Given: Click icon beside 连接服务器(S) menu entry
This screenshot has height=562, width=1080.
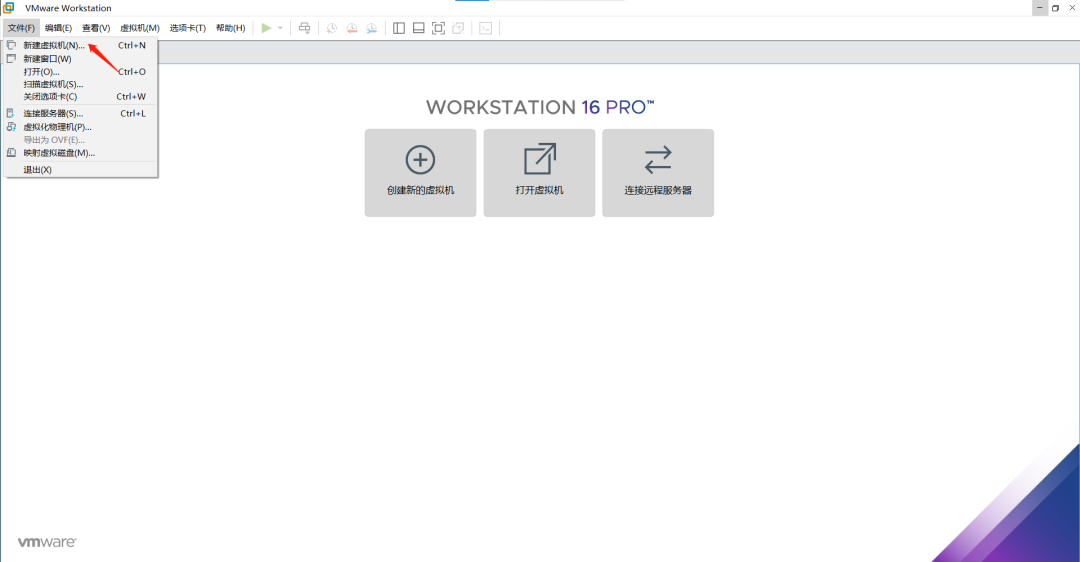Looking at the screenshot, I should click(10, 113).
